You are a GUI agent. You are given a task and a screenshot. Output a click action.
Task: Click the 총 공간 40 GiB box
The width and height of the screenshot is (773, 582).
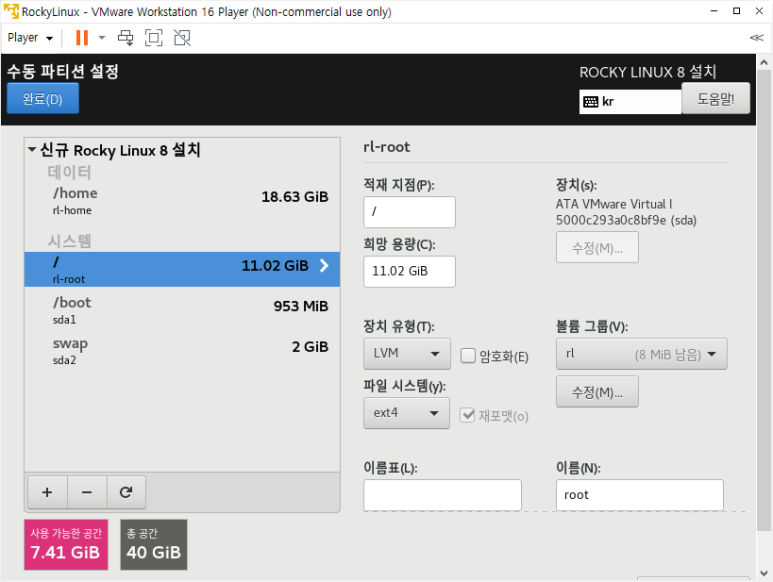click(154, 545)
